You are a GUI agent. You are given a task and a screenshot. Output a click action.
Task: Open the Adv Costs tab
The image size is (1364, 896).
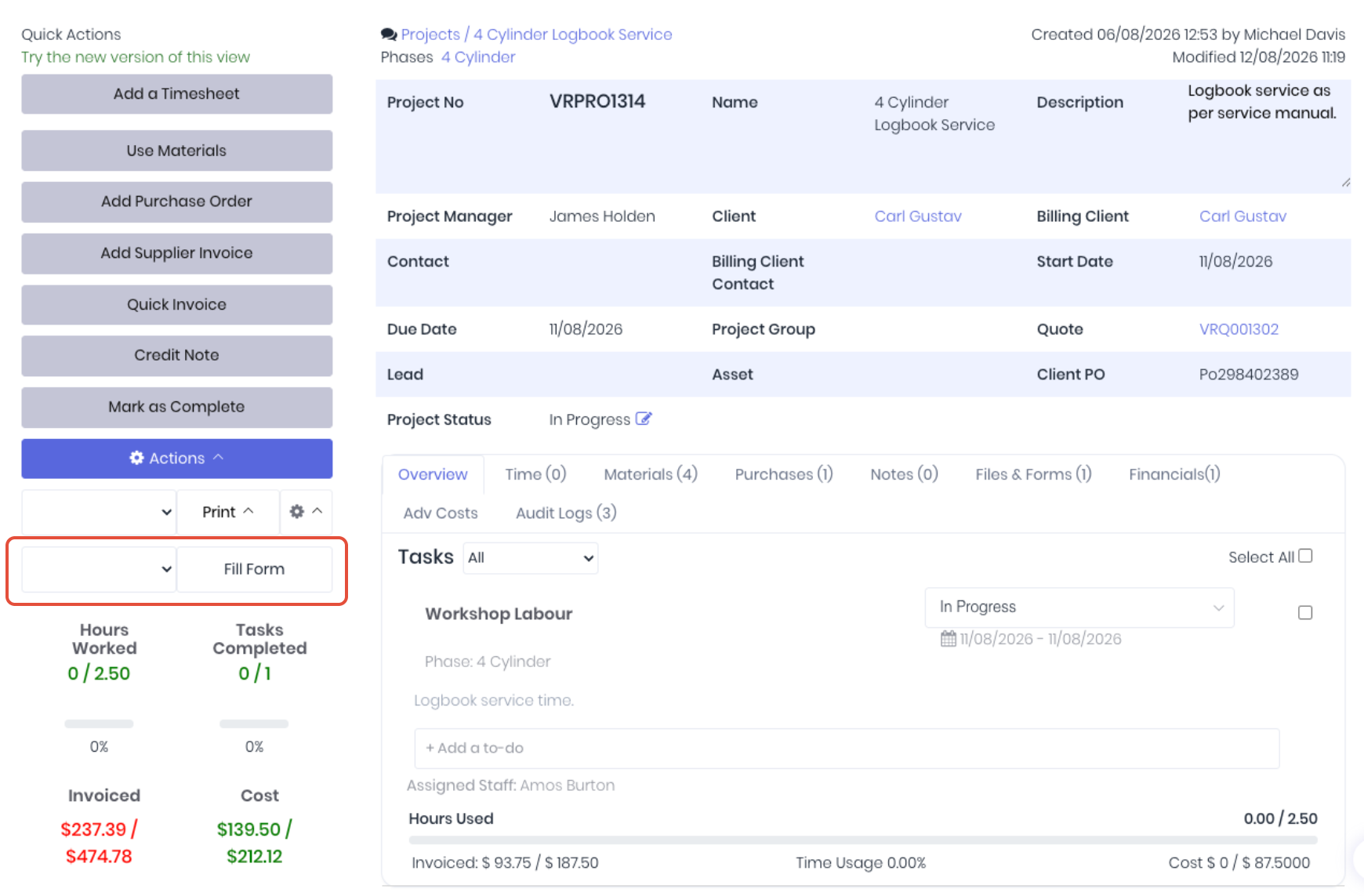441,513
